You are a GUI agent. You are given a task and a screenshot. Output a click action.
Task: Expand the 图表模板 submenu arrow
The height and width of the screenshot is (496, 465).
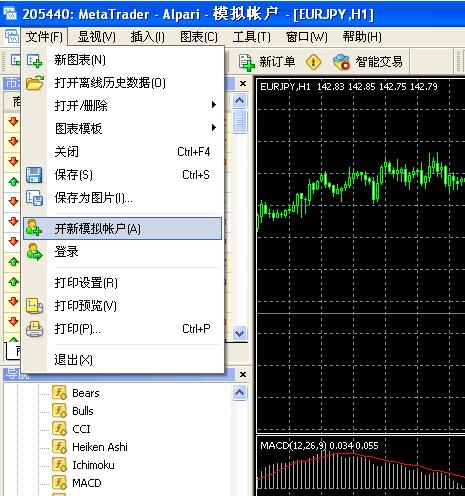tap(214, 128)
